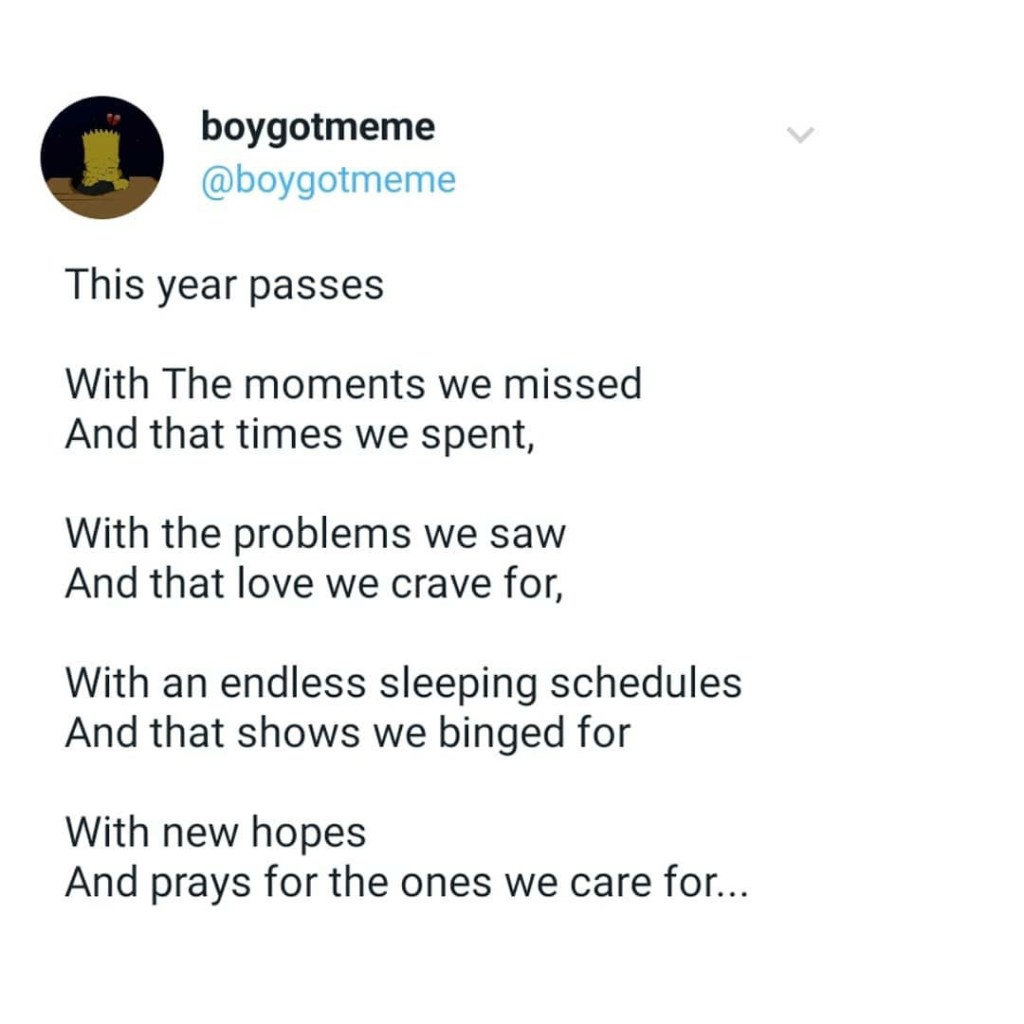Click the line "This year passes"
The image size is (1024, 1024).
click(x=224, y=286)
